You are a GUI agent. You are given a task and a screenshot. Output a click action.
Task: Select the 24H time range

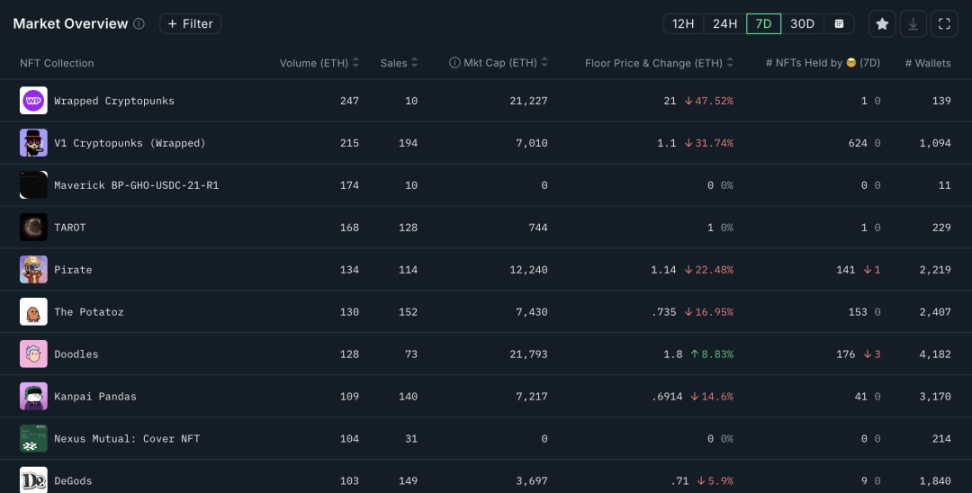tap(725, 24)
